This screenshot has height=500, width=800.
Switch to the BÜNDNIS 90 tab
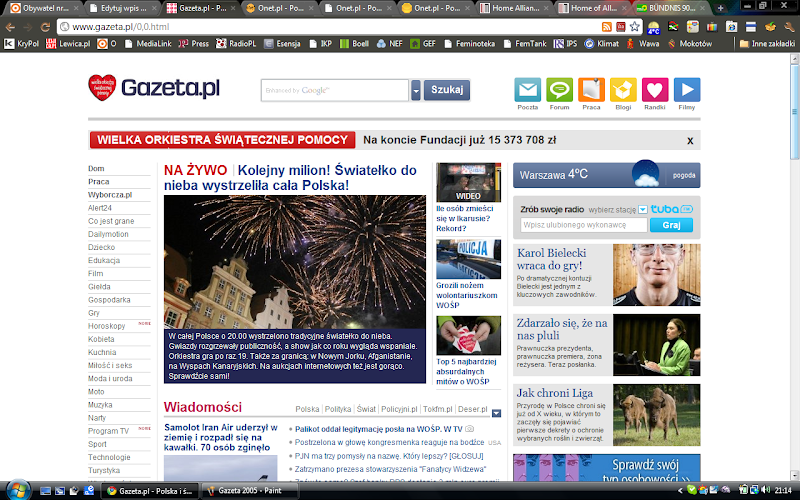[x=671, y=8]
